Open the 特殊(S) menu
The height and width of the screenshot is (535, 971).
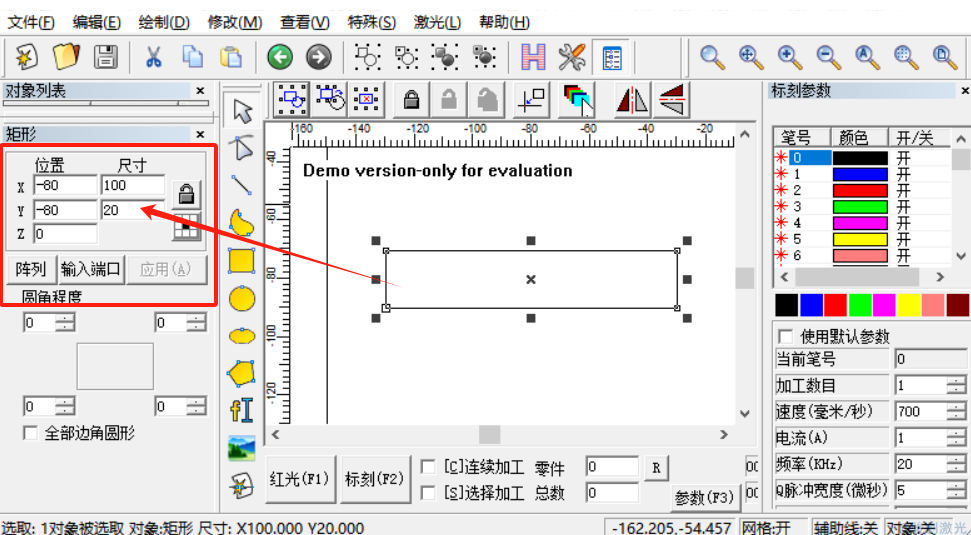coord(371,22)
